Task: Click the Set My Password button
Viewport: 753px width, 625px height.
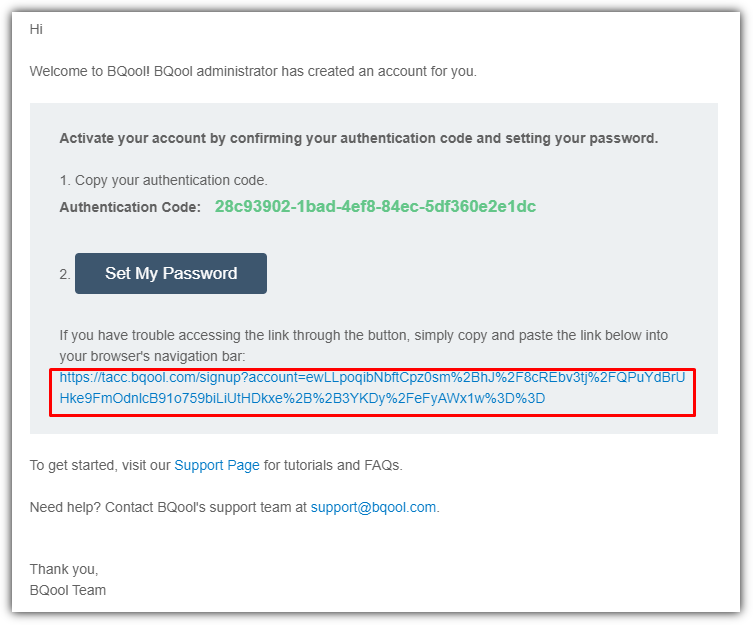Action: coord(170,273)
